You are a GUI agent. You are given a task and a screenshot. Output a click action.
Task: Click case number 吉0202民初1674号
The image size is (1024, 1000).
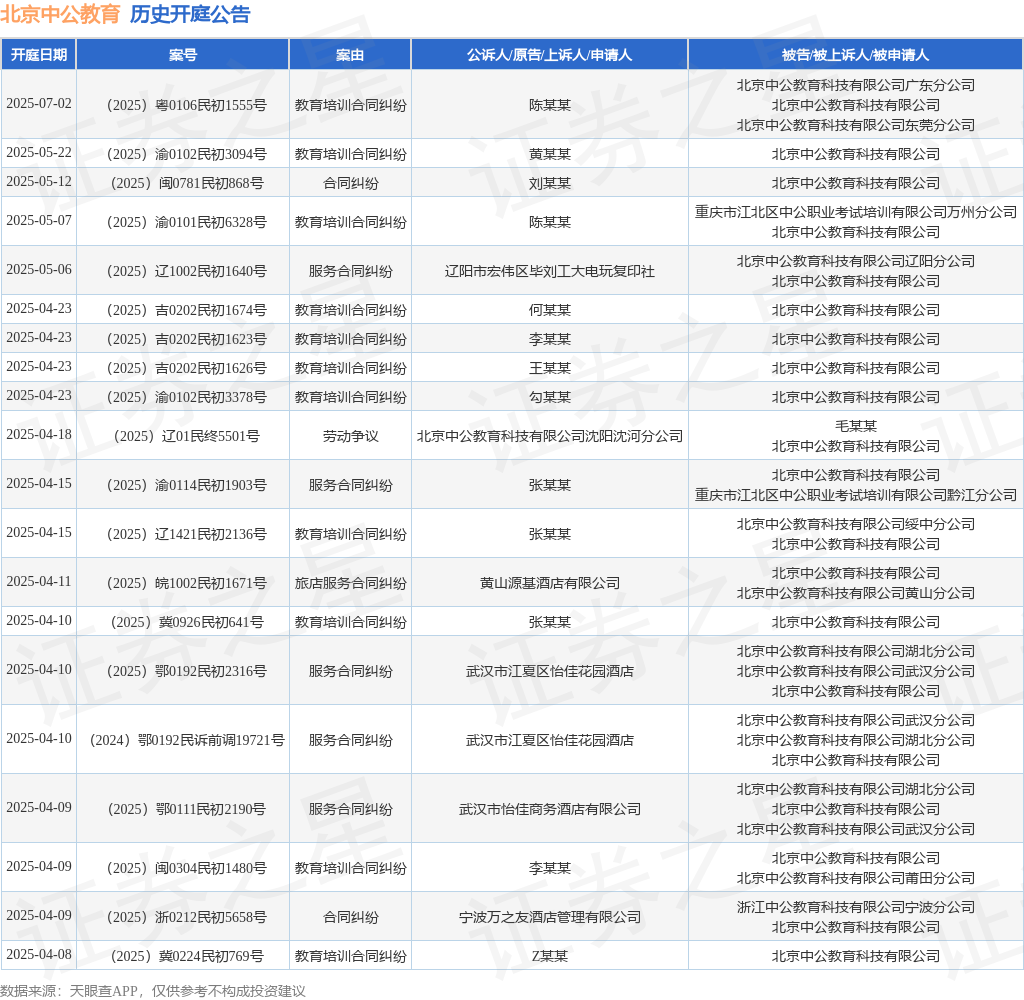tap(187, 310)
